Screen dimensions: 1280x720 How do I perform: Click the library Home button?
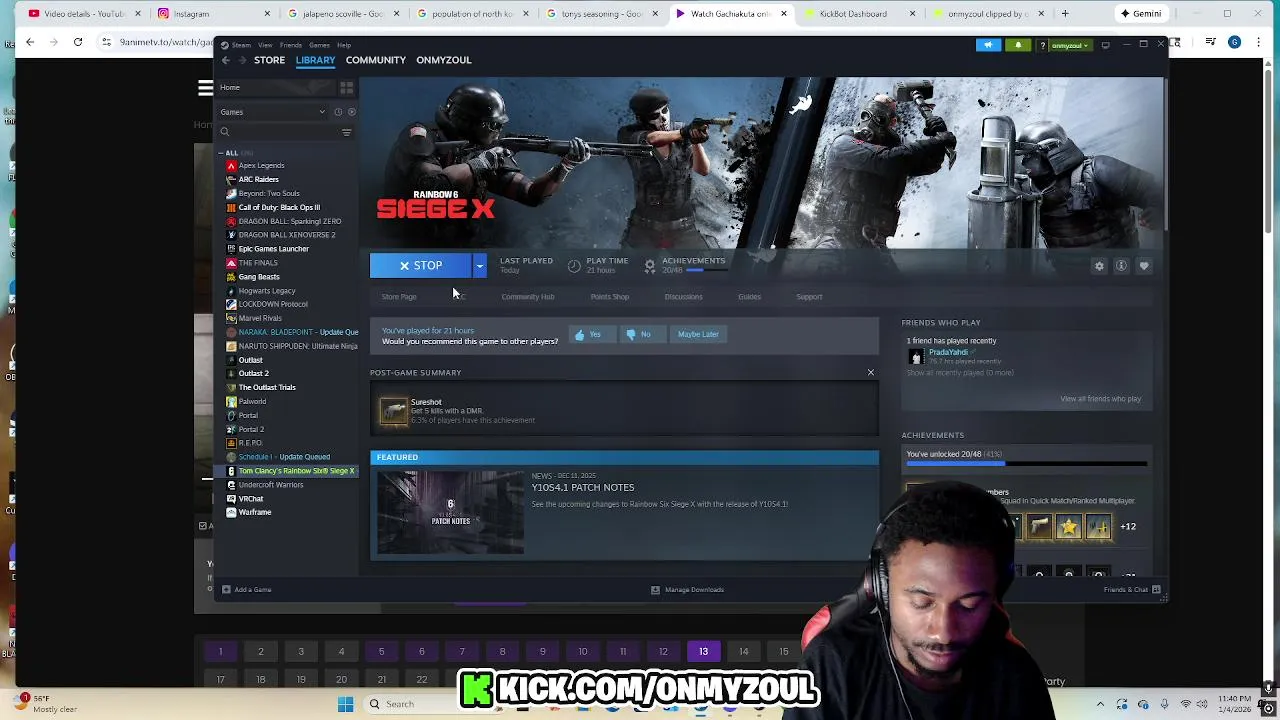[276, 88]
